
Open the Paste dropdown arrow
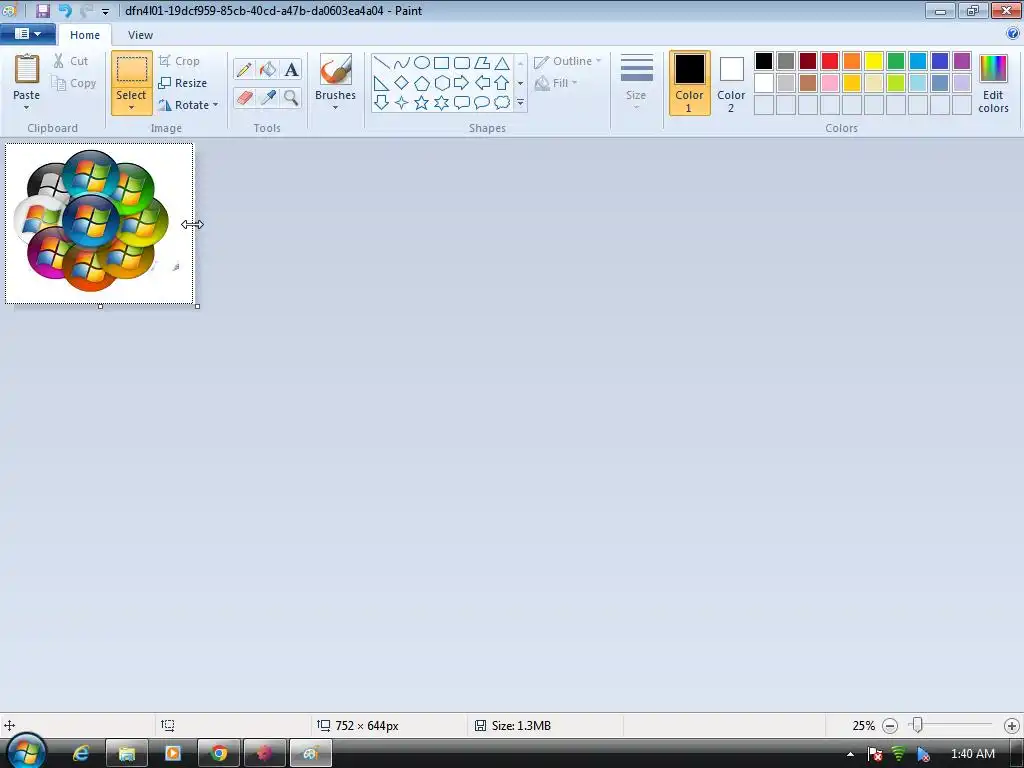[x=27, y=108]
